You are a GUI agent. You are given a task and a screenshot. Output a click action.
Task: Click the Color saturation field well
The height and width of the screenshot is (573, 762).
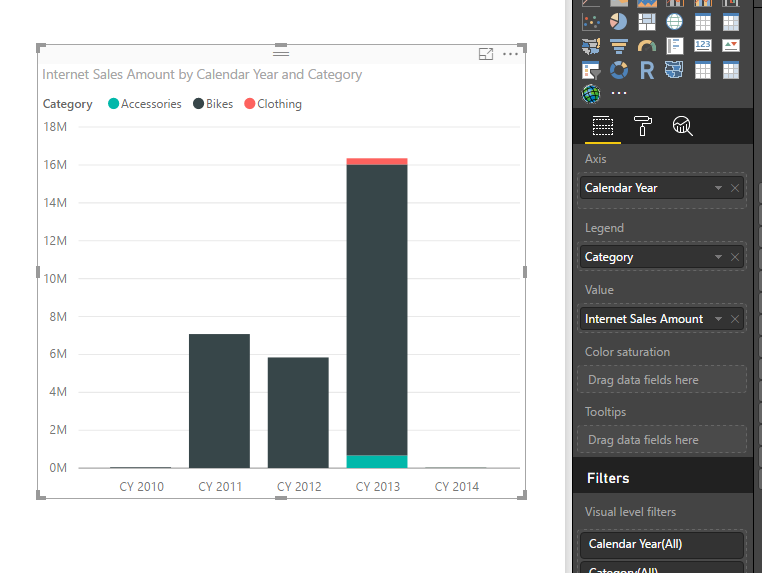(x=662, y=379)
